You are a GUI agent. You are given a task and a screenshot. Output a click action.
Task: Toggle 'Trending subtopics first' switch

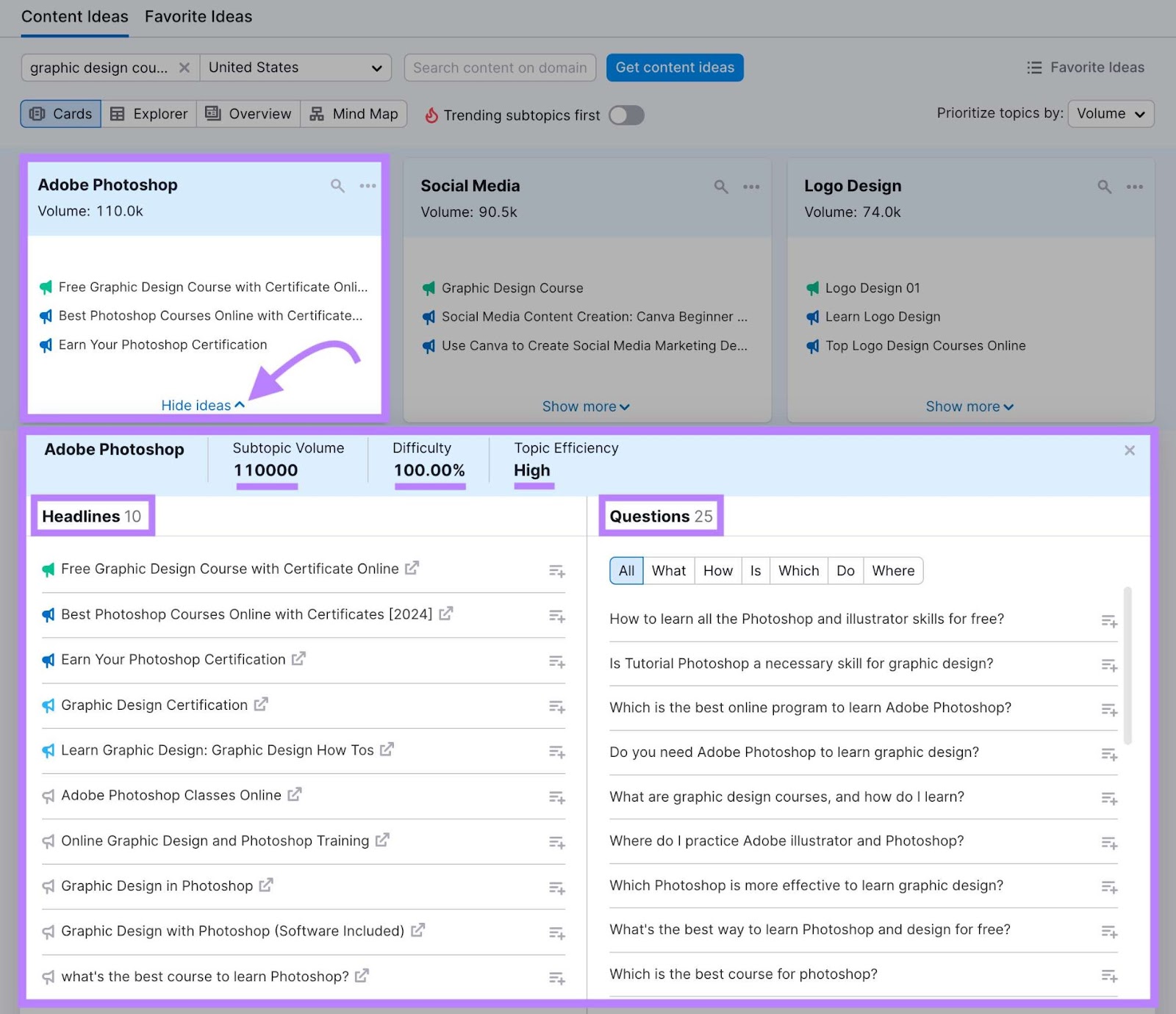point(626,115)
